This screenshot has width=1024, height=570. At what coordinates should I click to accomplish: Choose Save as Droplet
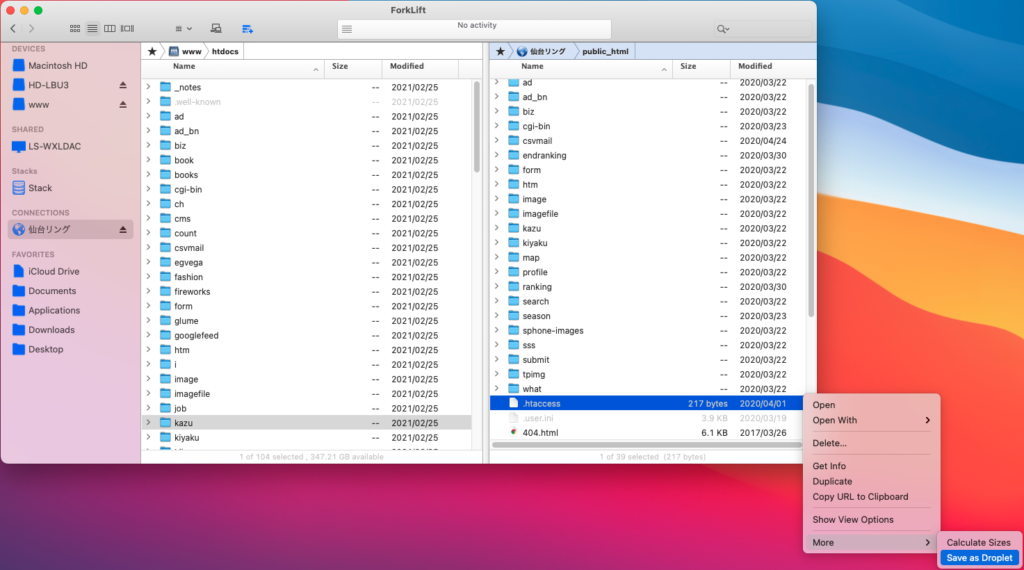point(979,558)
